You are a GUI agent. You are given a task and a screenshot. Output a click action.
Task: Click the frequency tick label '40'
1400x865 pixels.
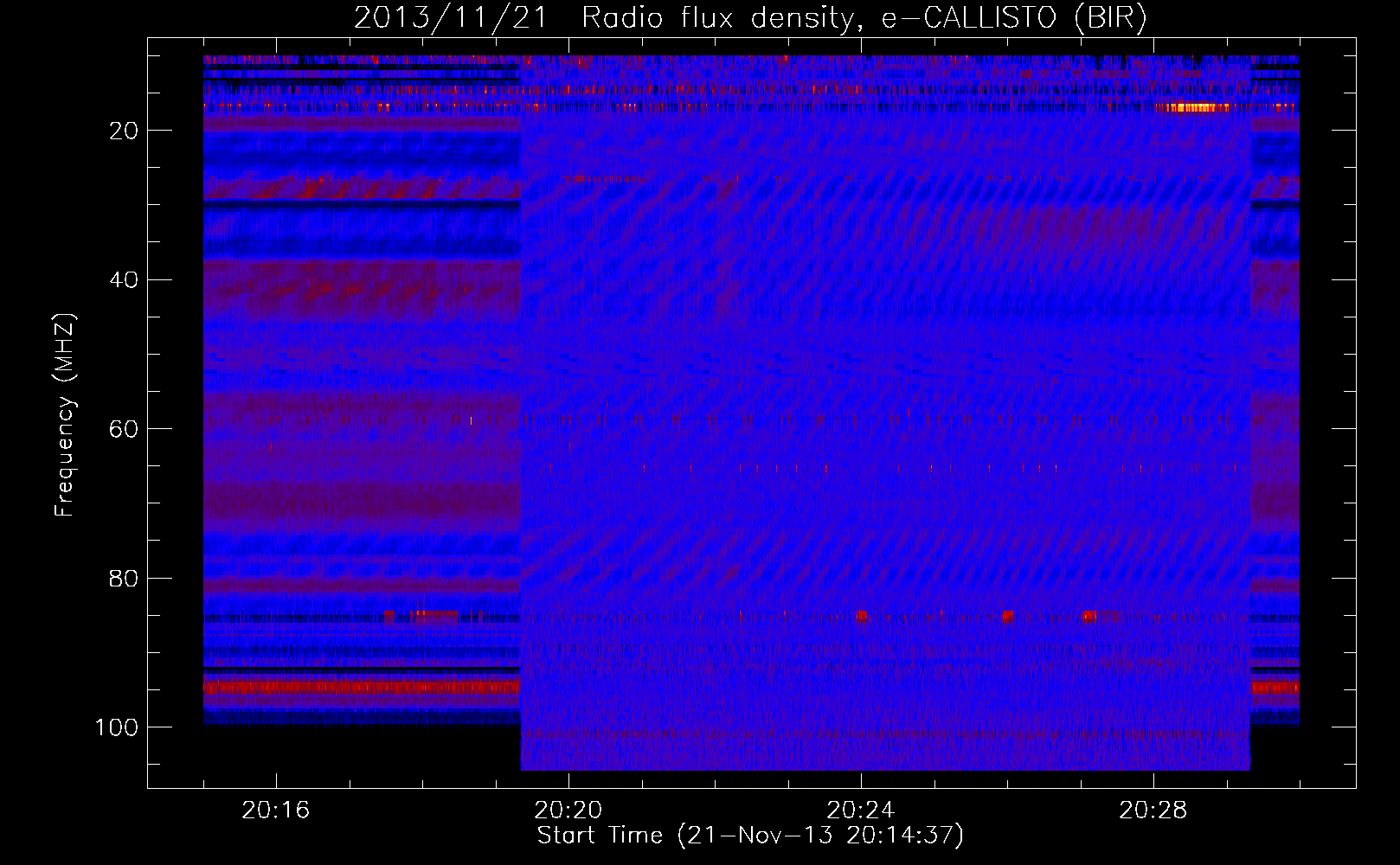pyautogui.click(x=124, y=280)
